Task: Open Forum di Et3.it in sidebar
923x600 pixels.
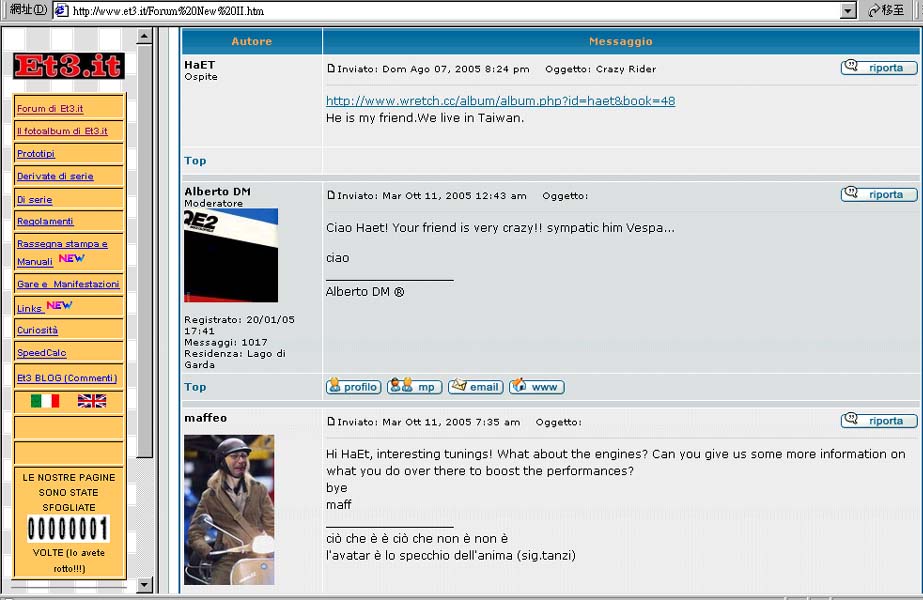Action: (50, 109)
